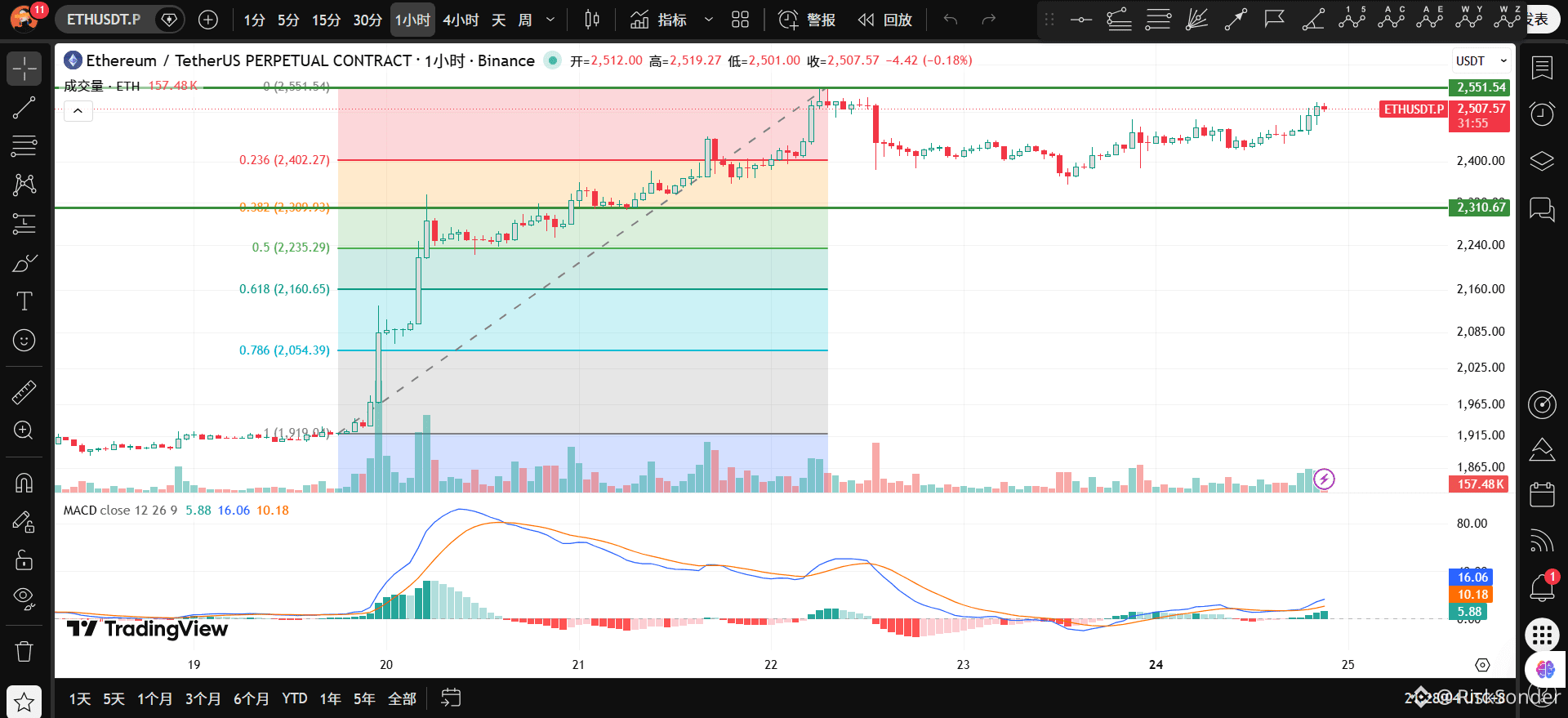
Task: Activate the zoom in tool
Action: coord(24,430)
